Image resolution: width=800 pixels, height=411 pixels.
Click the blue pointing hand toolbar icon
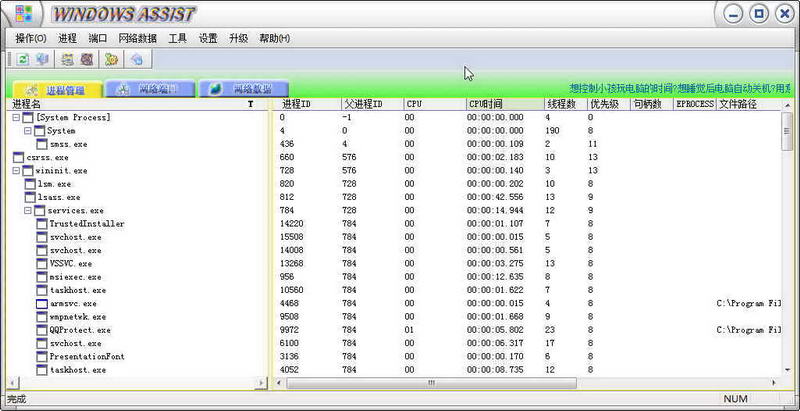pyautogui.click(x=136, y=60)
